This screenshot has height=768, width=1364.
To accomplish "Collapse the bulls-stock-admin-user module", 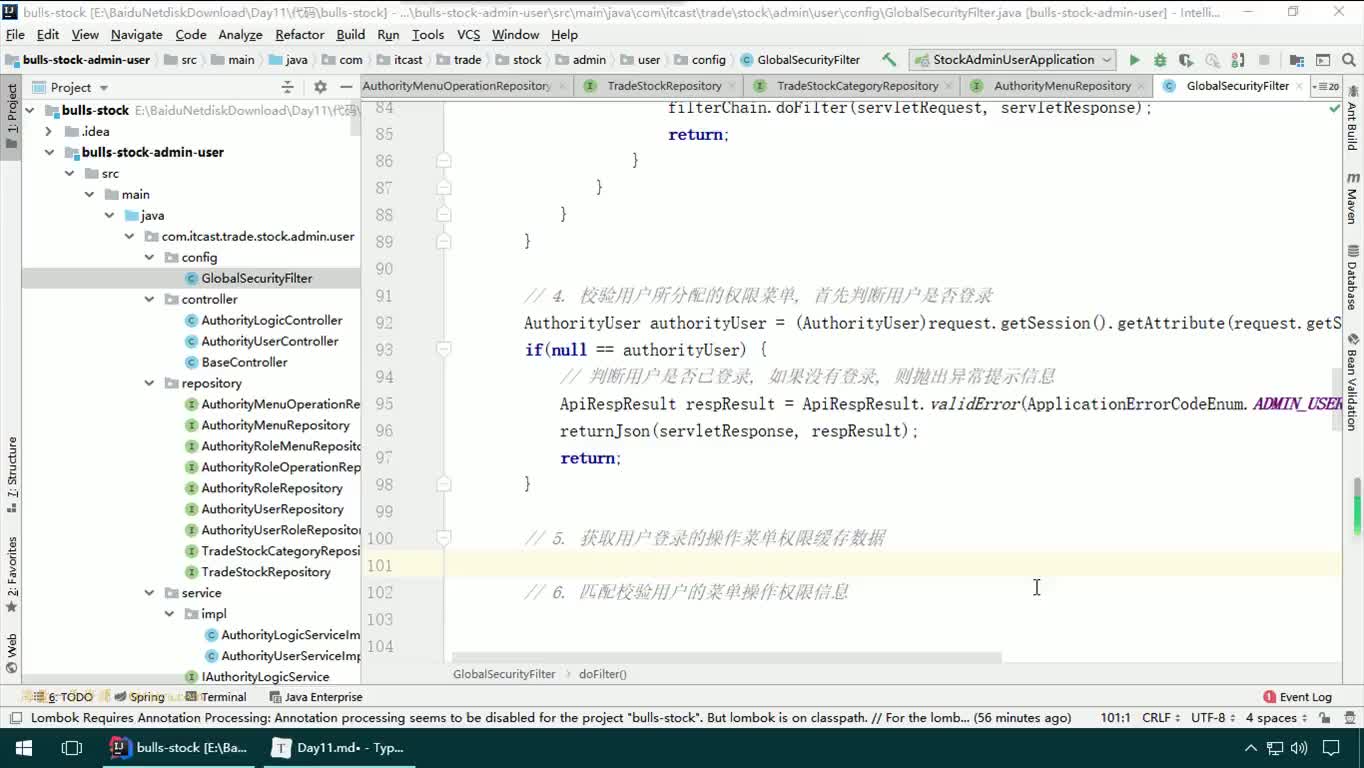I will coord(49,152).
